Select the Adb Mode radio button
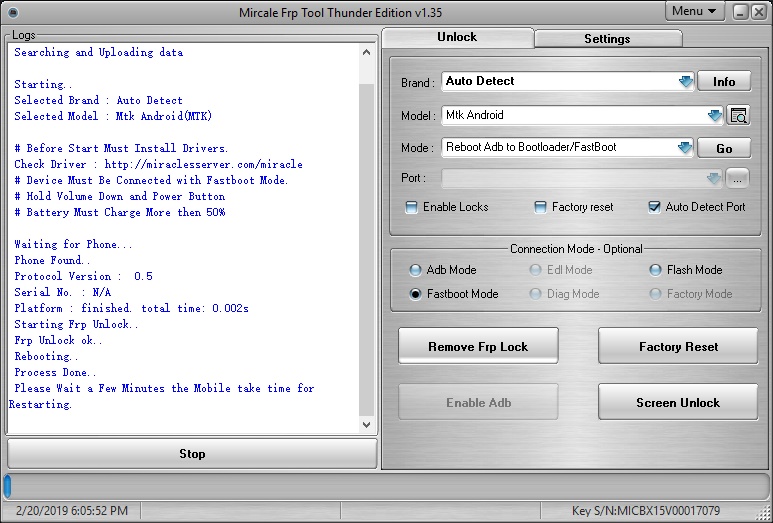Viewport: 773px width, 523px height. click(x=415, y=270)
